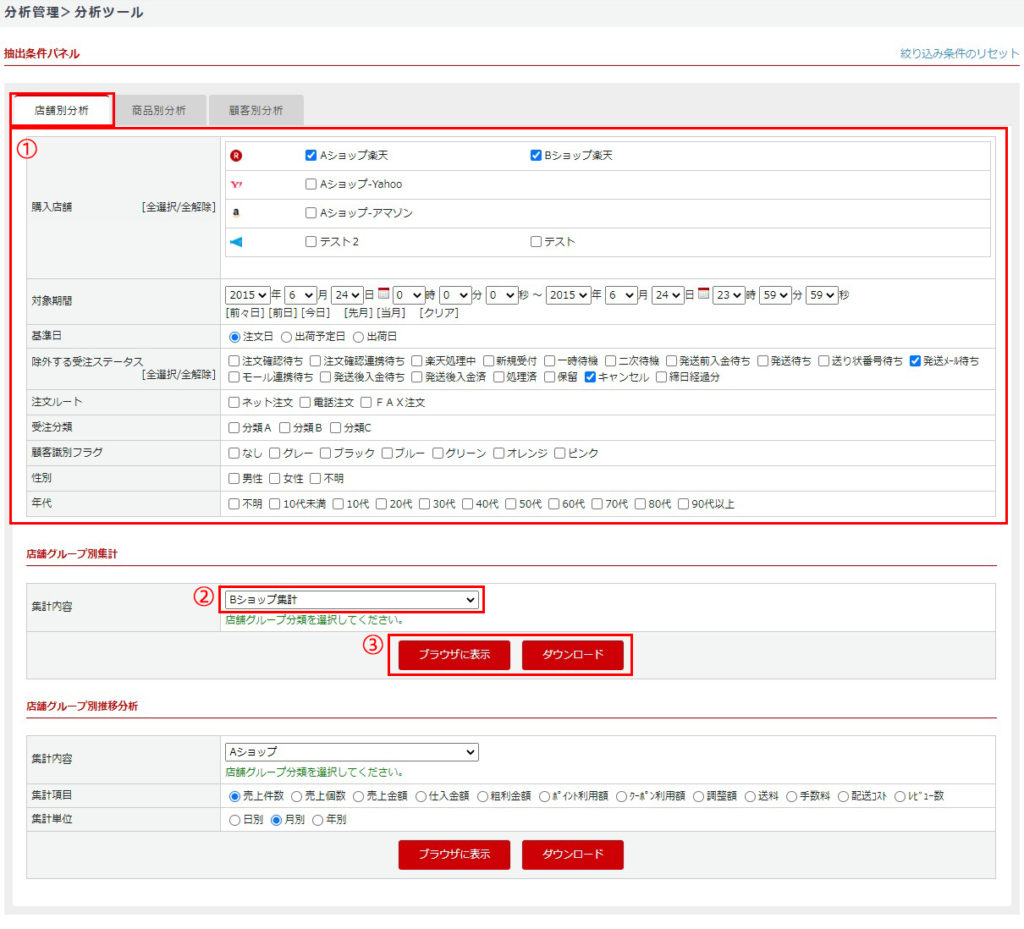Expand the Bショップ集計 dropdown
The width and height of the screenshot is (1024, 929).
pyautogui.click(x=351, y=600)
